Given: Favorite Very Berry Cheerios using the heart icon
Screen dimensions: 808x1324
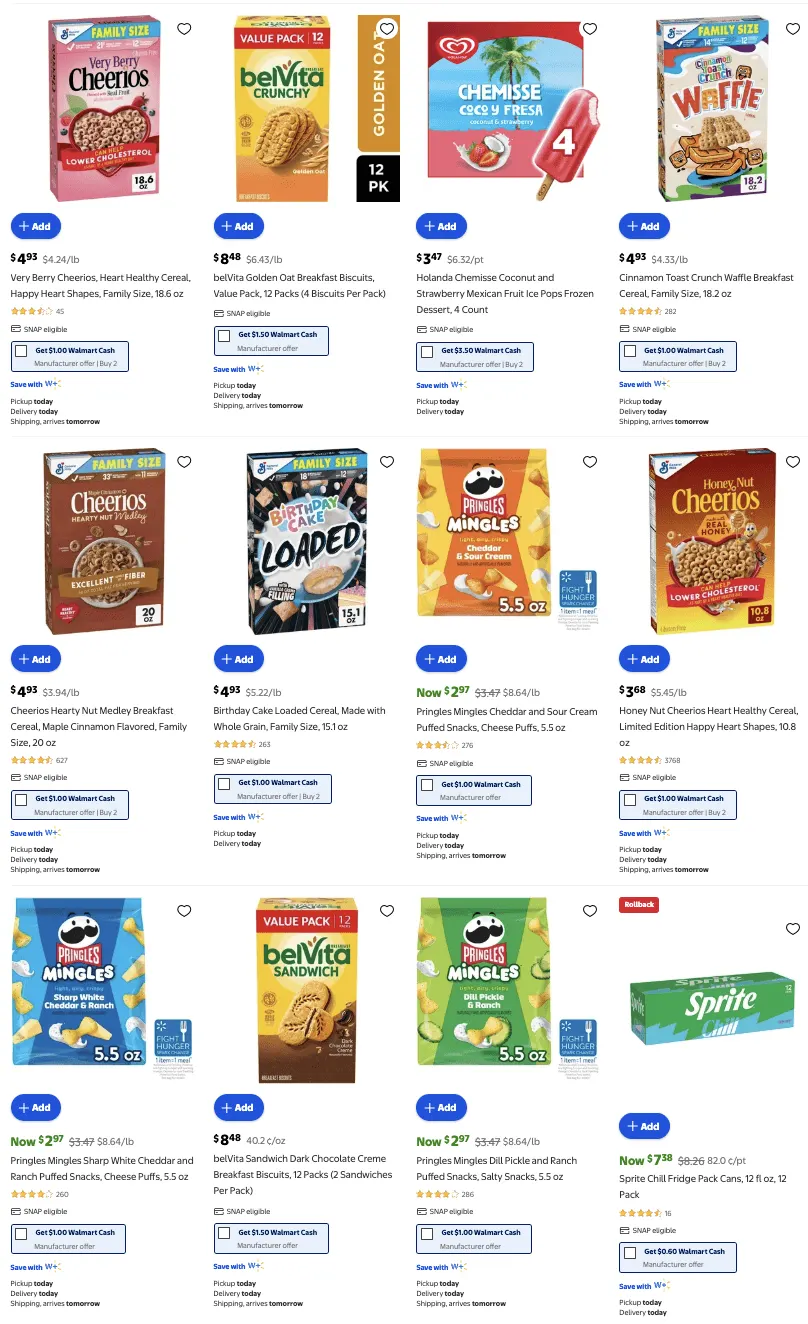Looking at the screenshot, I should click(x=184, y=29).
